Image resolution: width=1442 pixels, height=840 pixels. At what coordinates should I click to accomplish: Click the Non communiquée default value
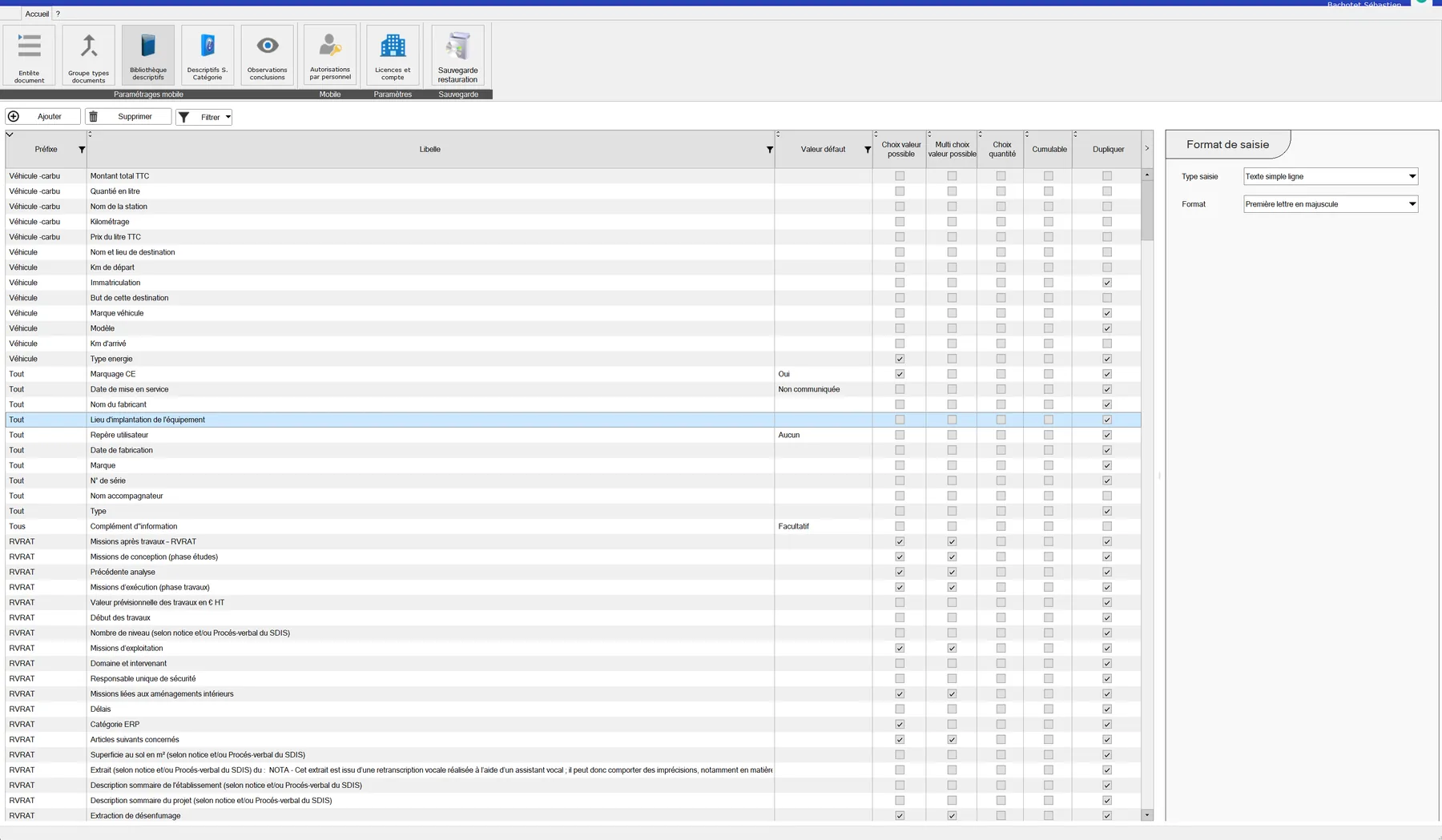[x=824, y=389]
